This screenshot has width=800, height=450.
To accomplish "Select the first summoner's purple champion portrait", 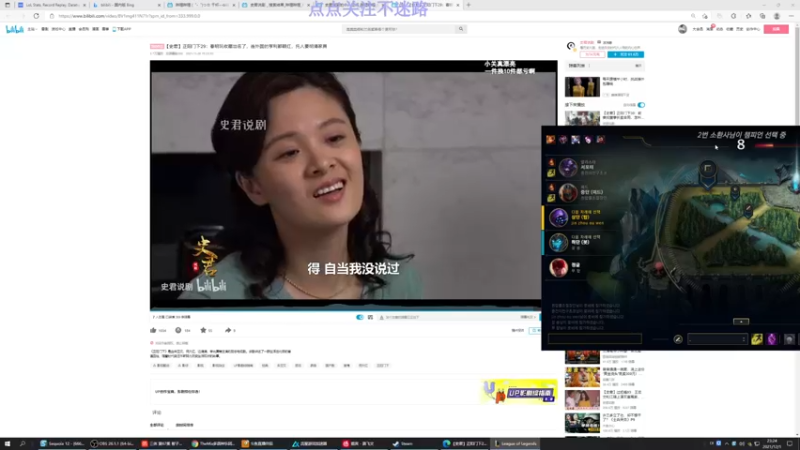I will pos(567,167).
